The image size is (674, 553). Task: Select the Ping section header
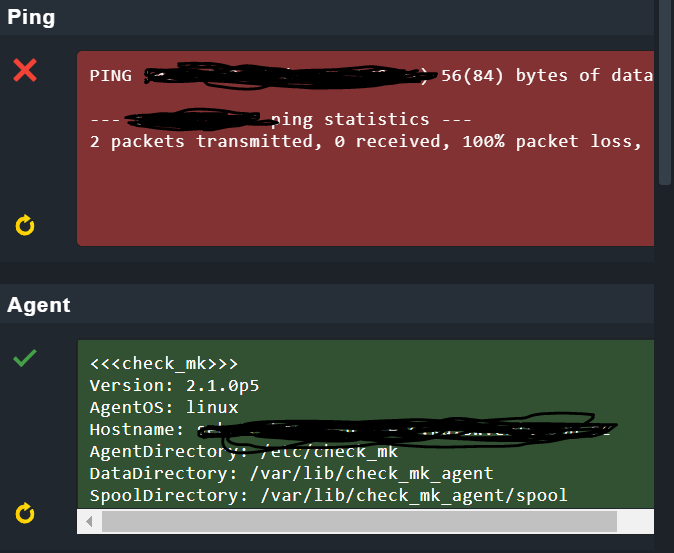click(31, 18)
